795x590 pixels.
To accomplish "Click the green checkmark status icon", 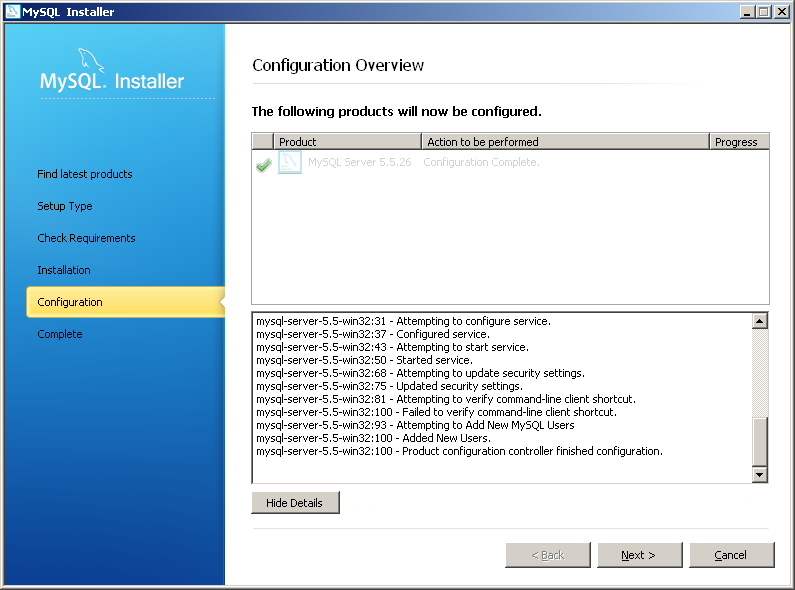I will click(x=264, y=165).
